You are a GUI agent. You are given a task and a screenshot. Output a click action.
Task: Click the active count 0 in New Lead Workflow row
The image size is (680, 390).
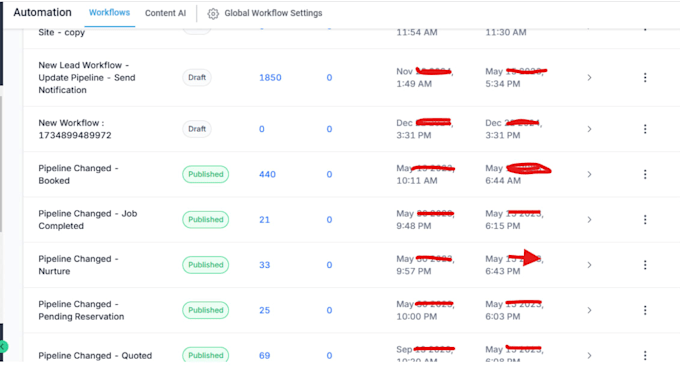(329, 77)
